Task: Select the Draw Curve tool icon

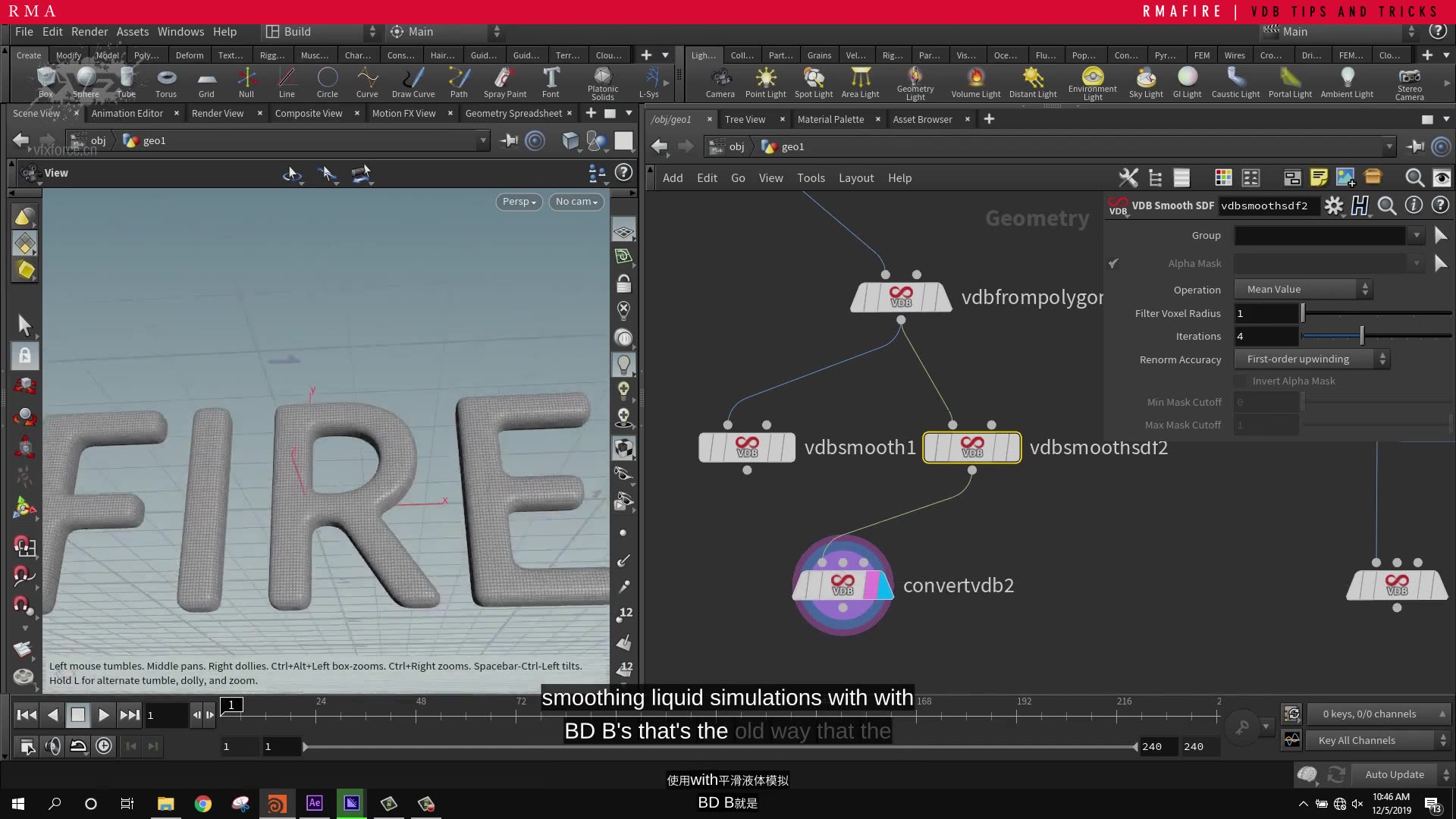Action: [x=413, y=78]
